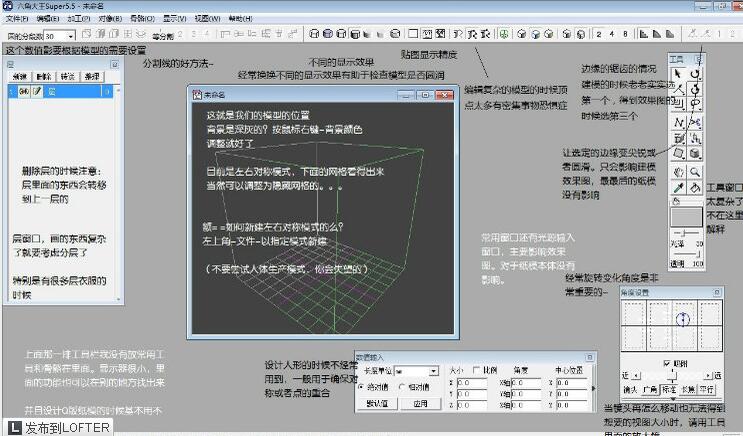
Task: Click the 远 right arrow in angle panel
Action: pyautogui.click(x=708, y=375)
